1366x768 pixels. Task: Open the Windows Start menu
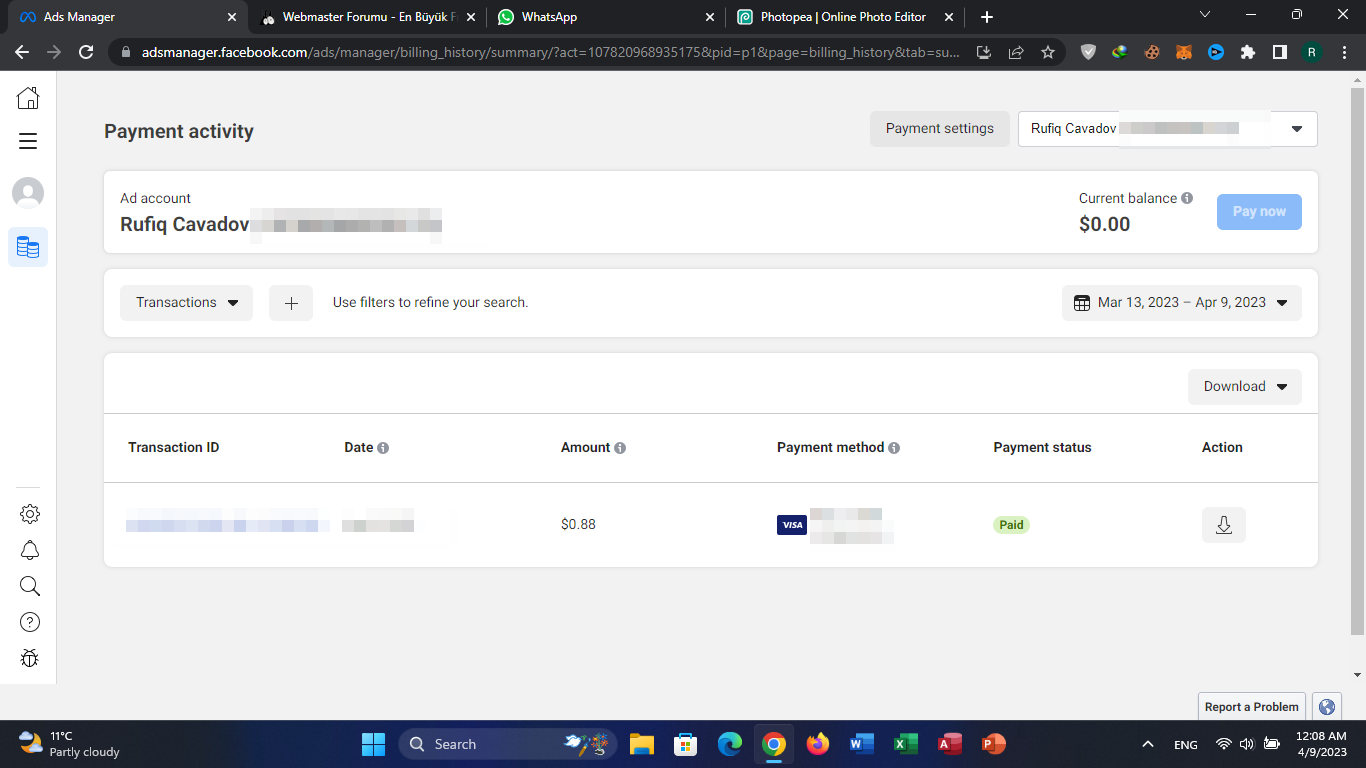pos(373,745)
